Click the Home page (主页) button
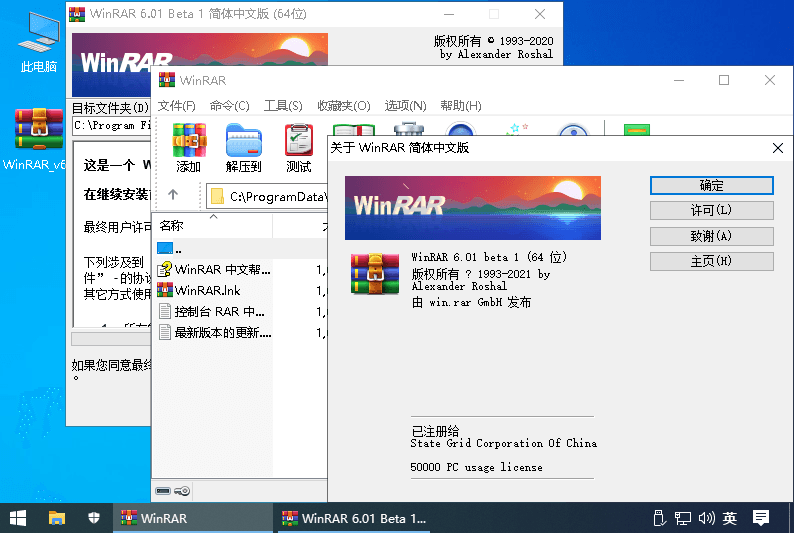This screenshot has width=794, height=533. coord(711,261)
